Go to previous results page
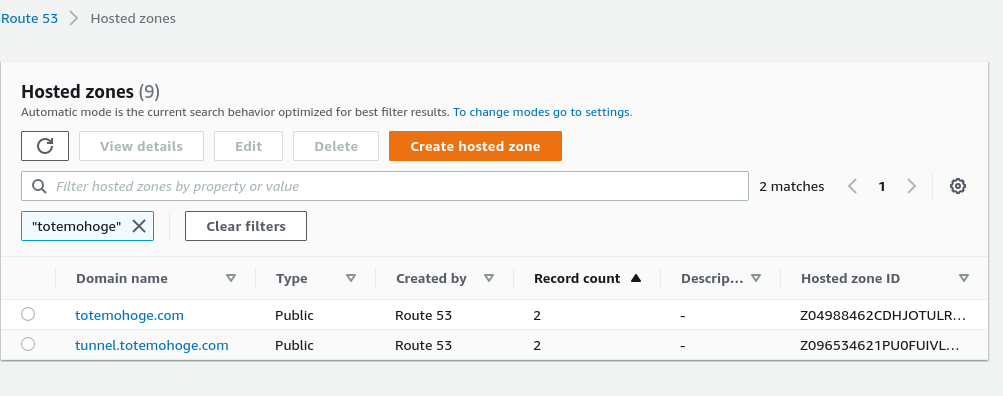 [852, 186]
